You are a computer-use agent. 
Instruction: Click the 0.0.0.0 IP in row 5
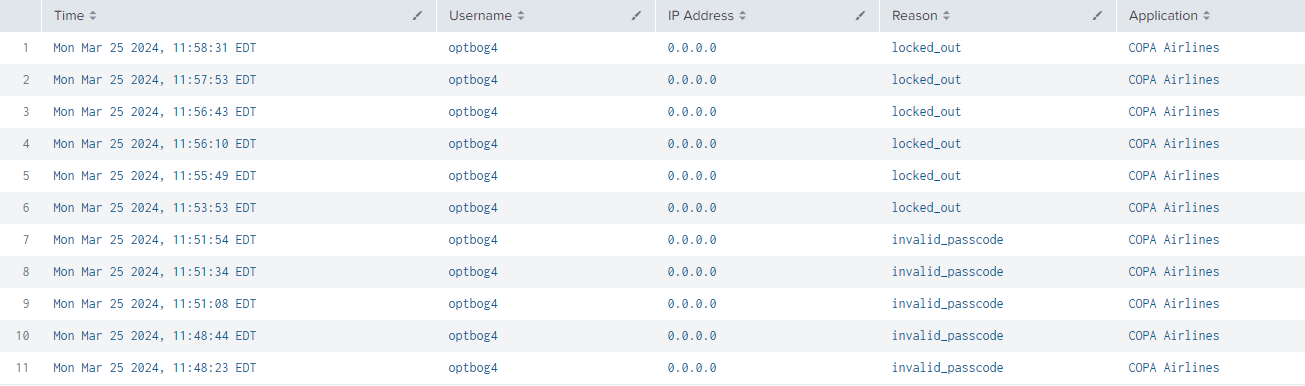coord(692,176)
